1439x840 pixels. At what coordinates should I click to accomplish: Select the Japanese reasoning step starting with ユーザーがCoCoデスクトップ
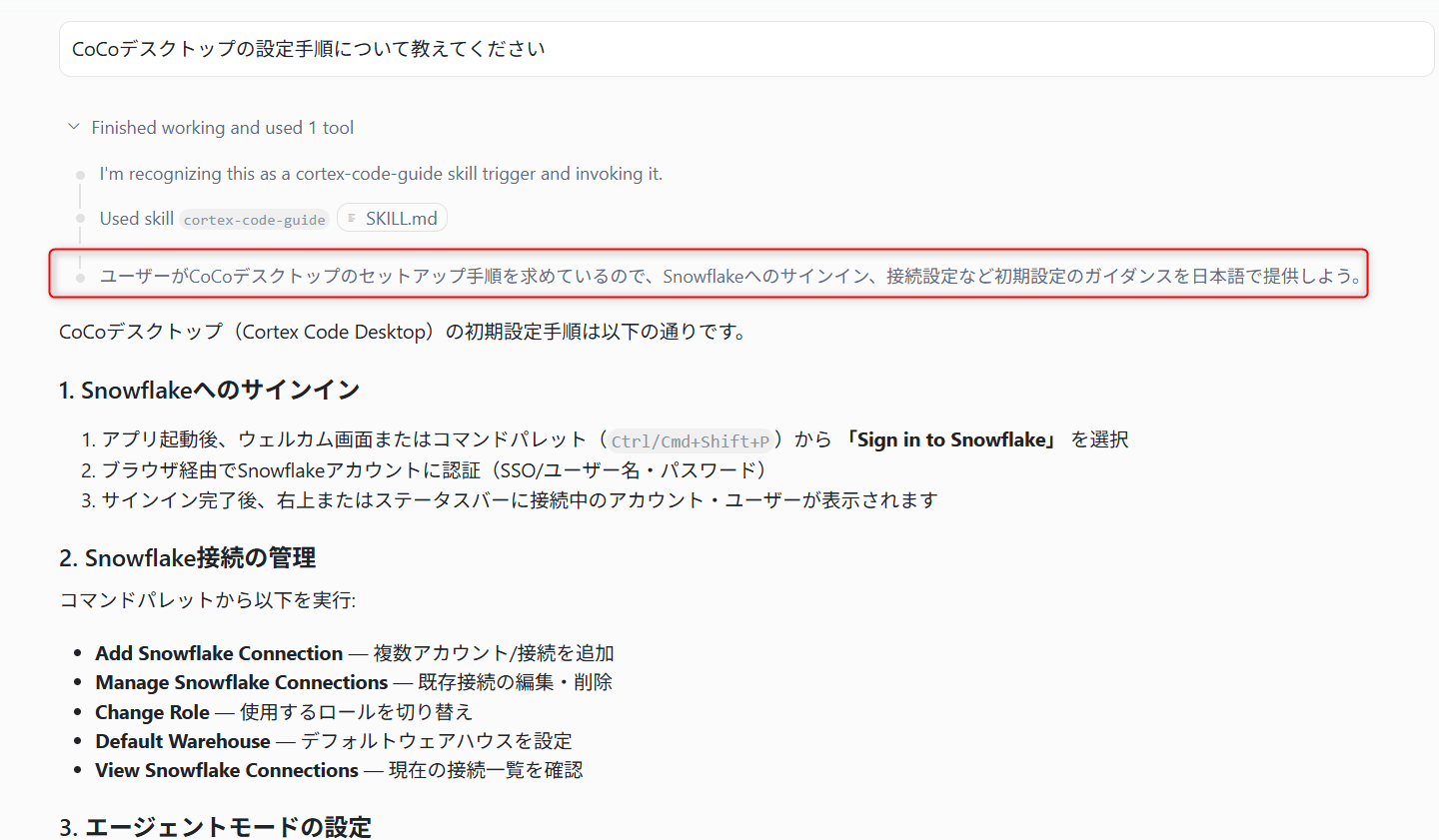(730, 276)
